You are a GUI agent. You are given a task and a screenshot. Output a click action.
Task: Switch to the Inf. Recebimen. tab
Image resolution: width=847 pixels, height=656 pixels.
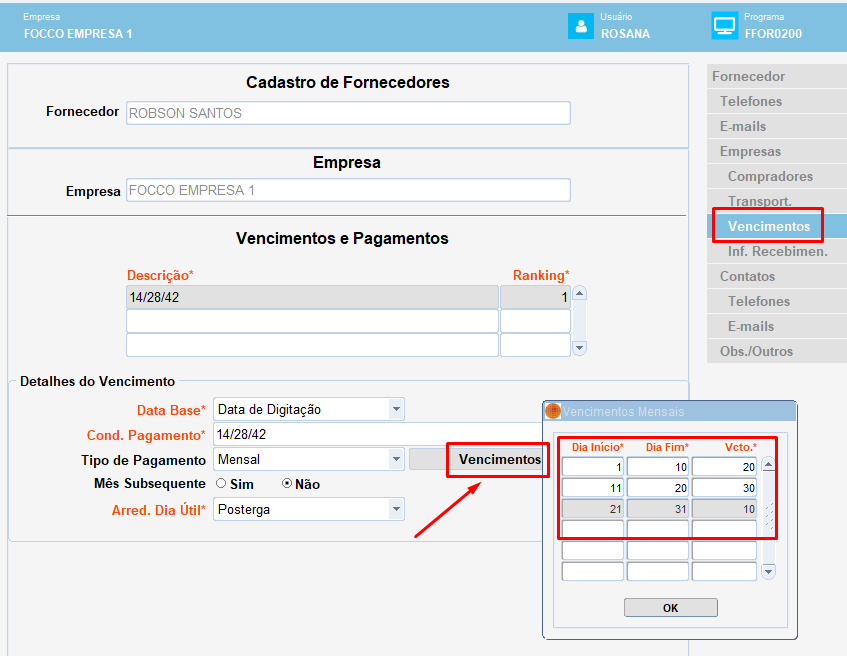777,251
